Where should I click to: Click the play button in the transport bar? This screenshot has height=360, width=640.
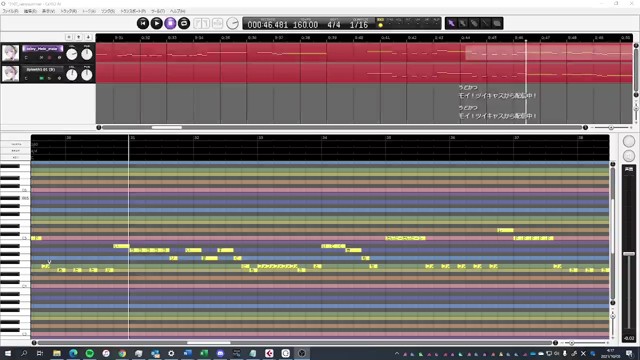pyautogui.click(x=157, y=23)
